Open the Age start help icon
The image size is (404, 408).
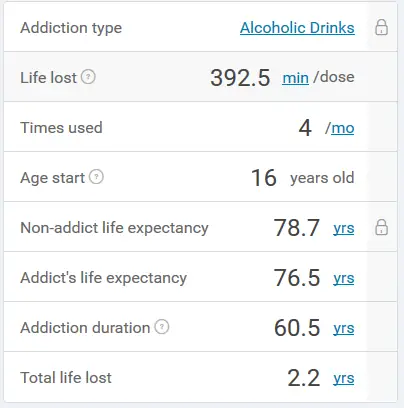[x=96, y=177]
